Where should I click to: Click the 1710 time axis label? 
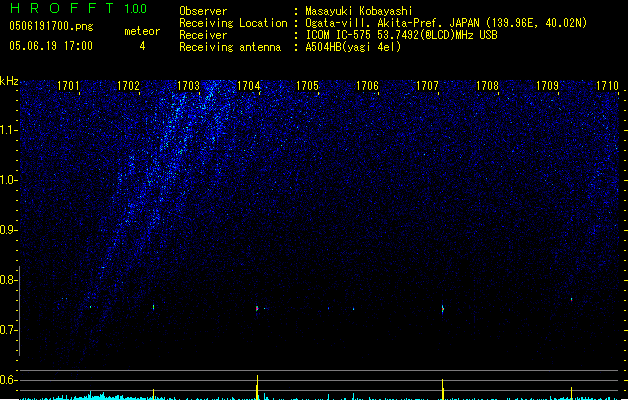pyautogui.click(x=607, y=86)
